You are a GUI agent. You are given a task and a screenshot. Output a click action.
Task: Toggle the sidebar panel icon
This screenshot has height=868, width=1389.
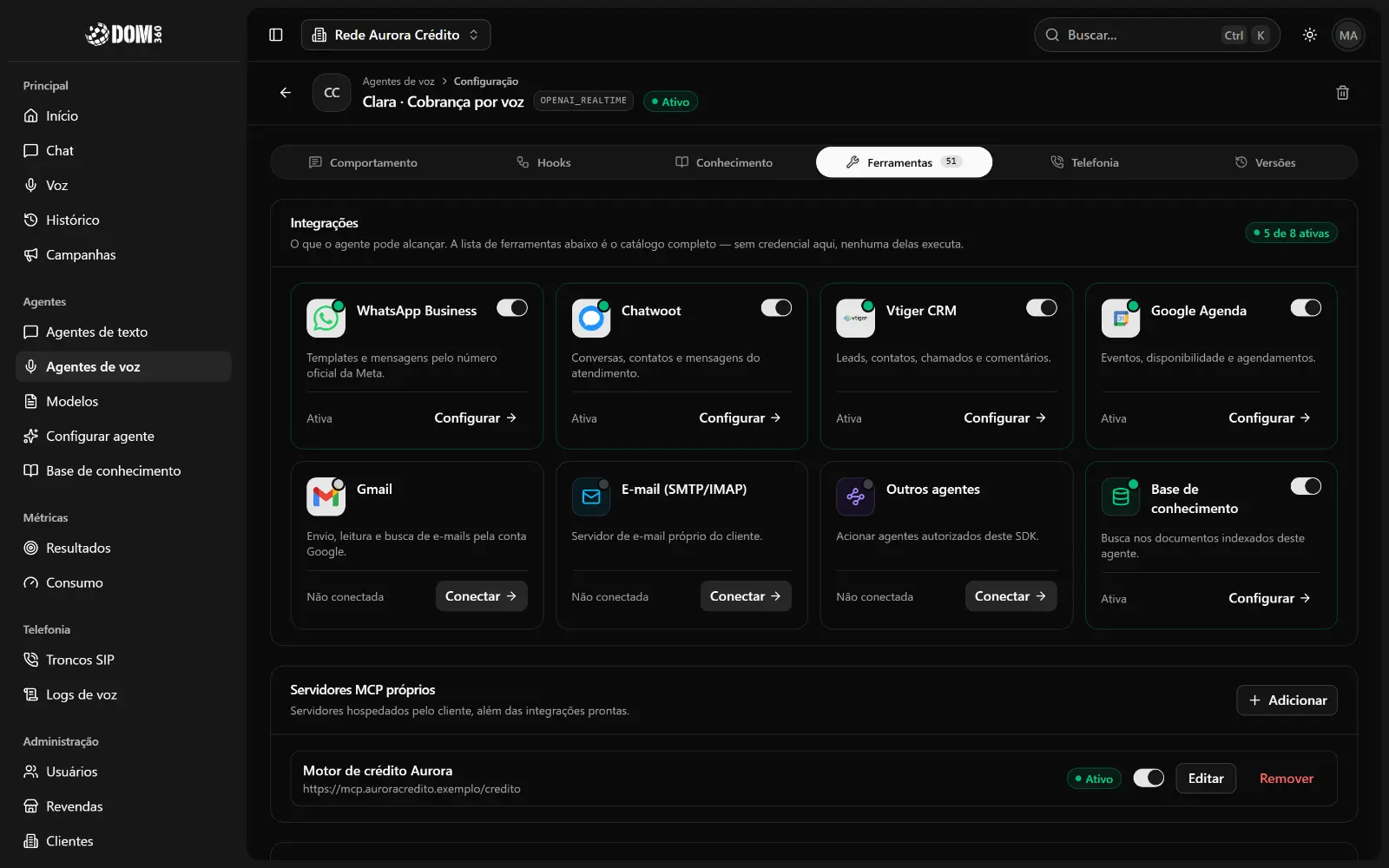(x=276, y=35)
